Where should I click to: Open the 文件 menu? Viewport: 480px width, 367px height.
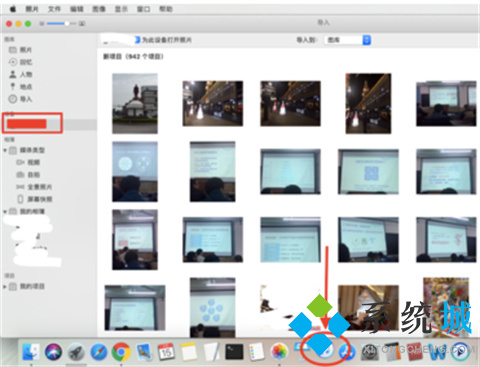coord(54,9)
